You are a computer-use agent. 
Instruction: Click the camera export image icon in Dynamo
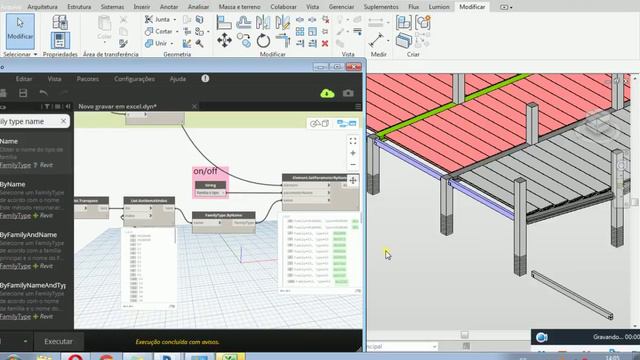point(348,93)
